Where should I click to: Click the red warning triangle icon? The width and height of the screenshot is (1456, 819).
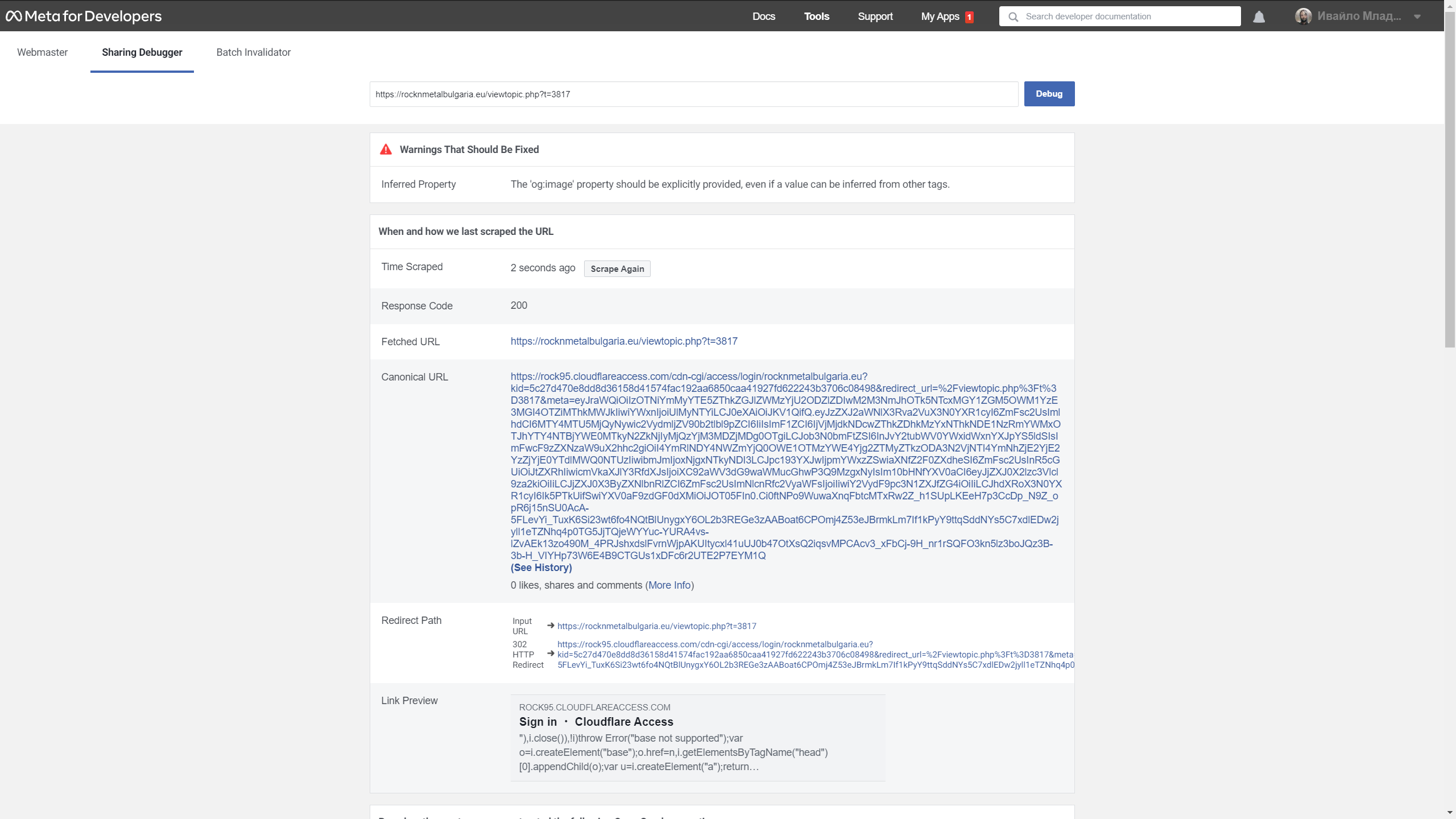pos(385,149)
